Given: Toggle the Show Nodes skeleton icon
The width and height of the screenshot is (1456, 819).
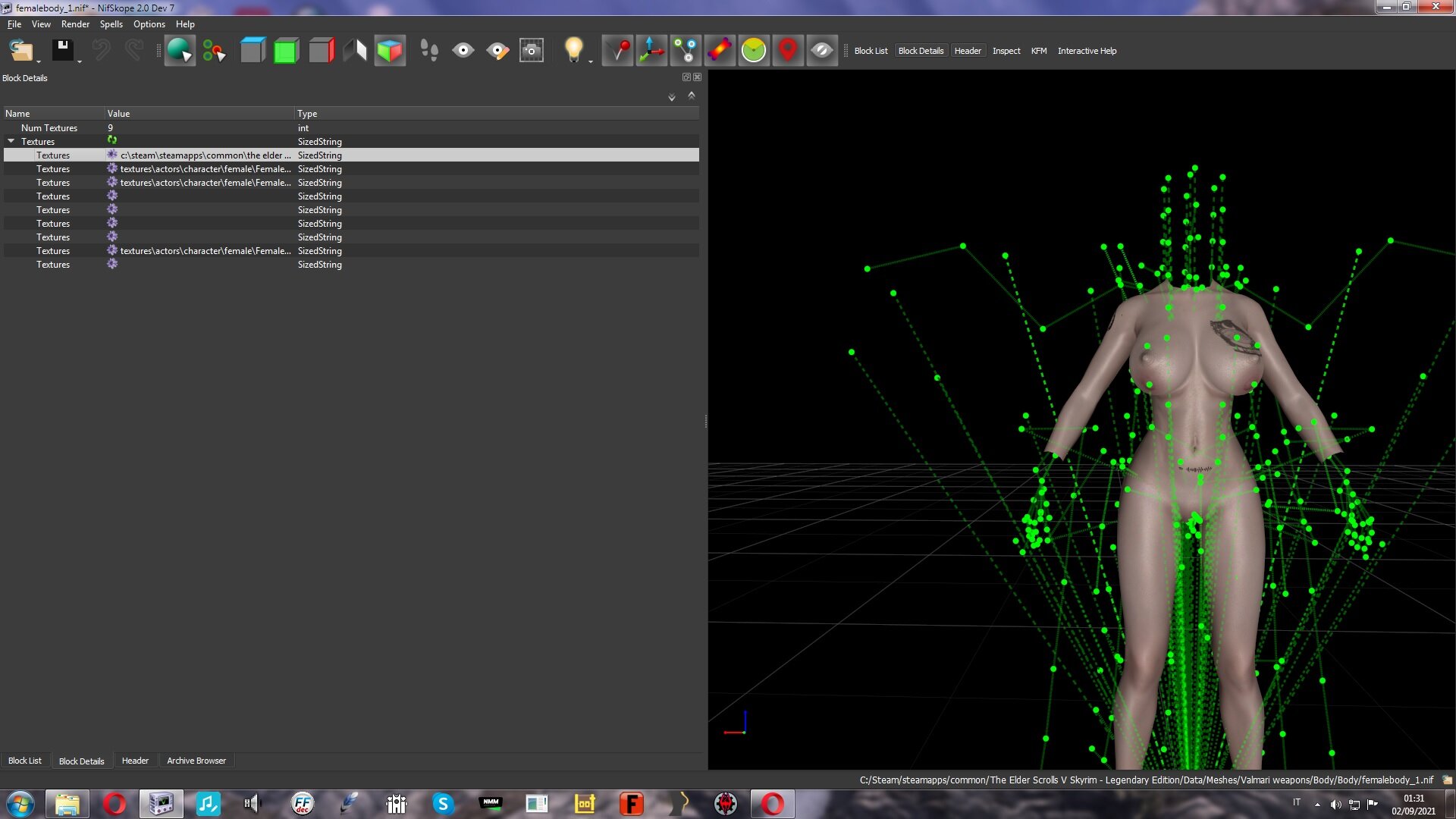Looking at the screenshot, I should coord(686,51).
